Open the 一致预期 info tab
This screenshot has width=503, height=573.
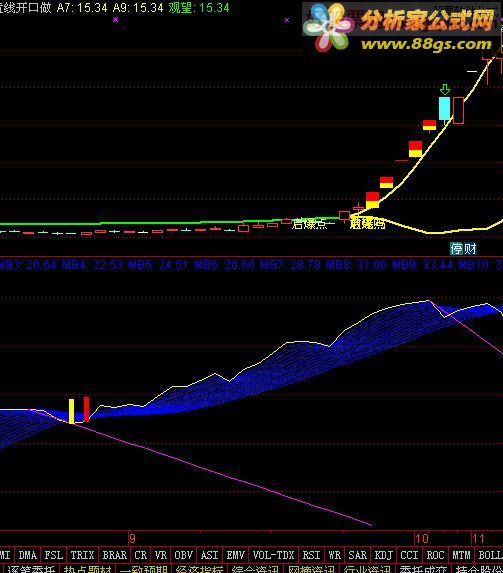[143, 569]
